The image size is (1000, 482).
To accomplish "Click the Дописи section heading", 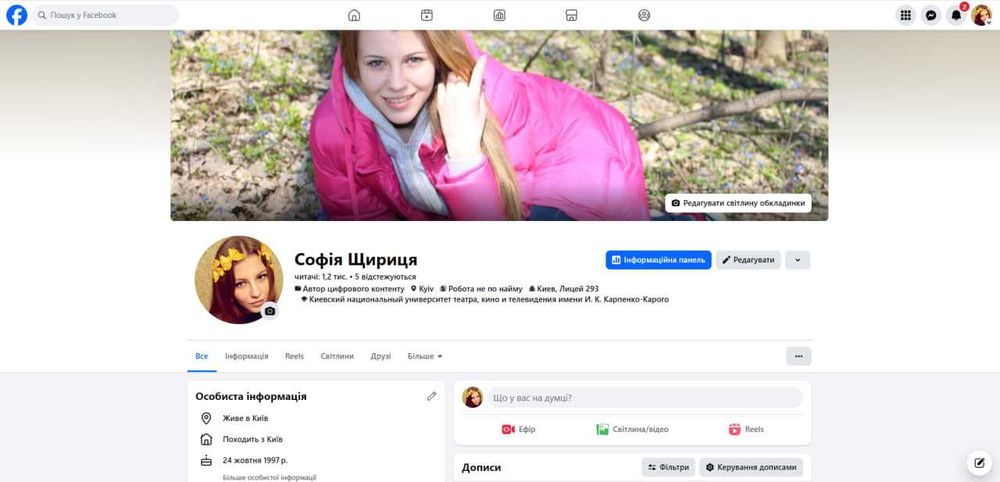I will click(x=482, y=467).
